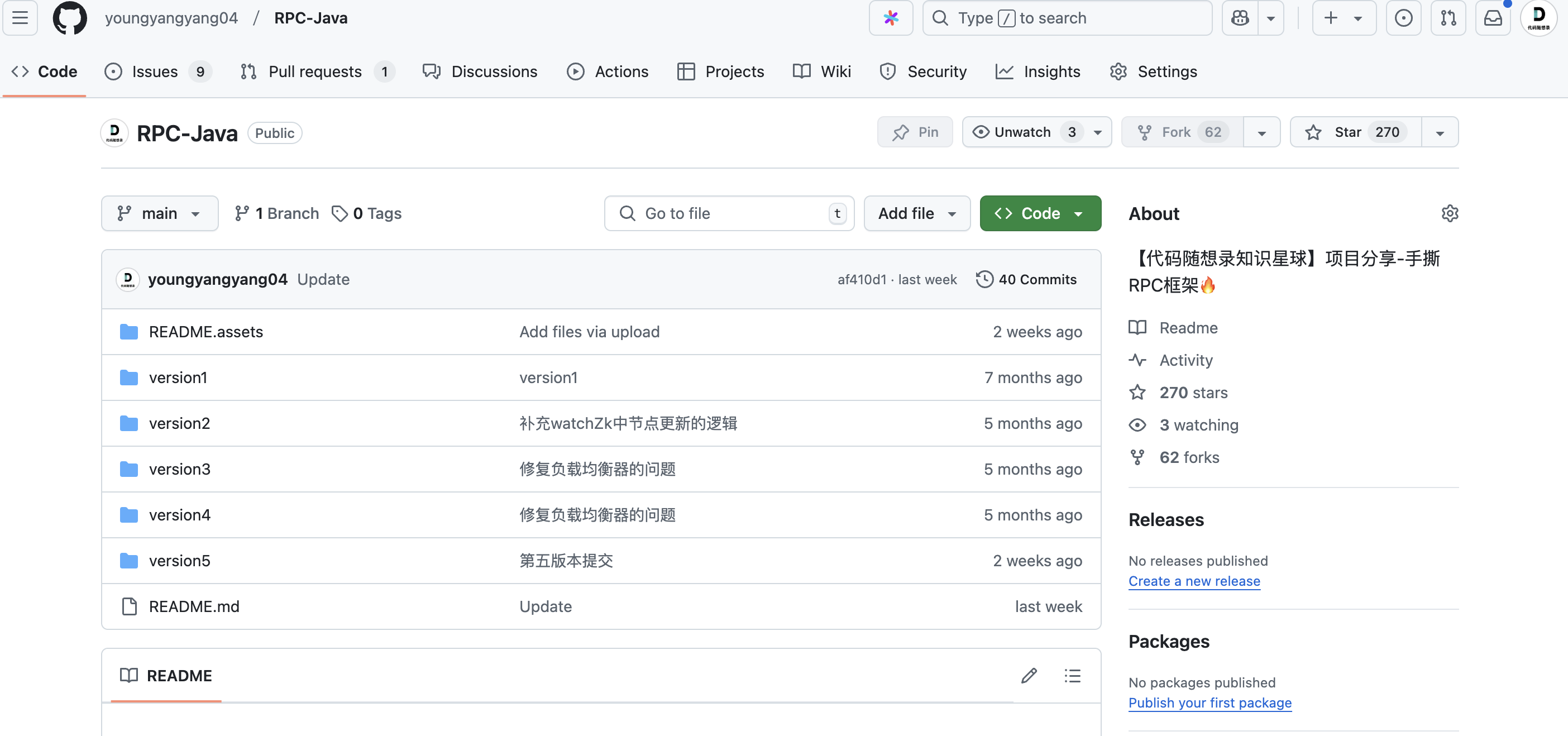
Task: Open Copilot chat icon in header
Action: pos(1240,18)
